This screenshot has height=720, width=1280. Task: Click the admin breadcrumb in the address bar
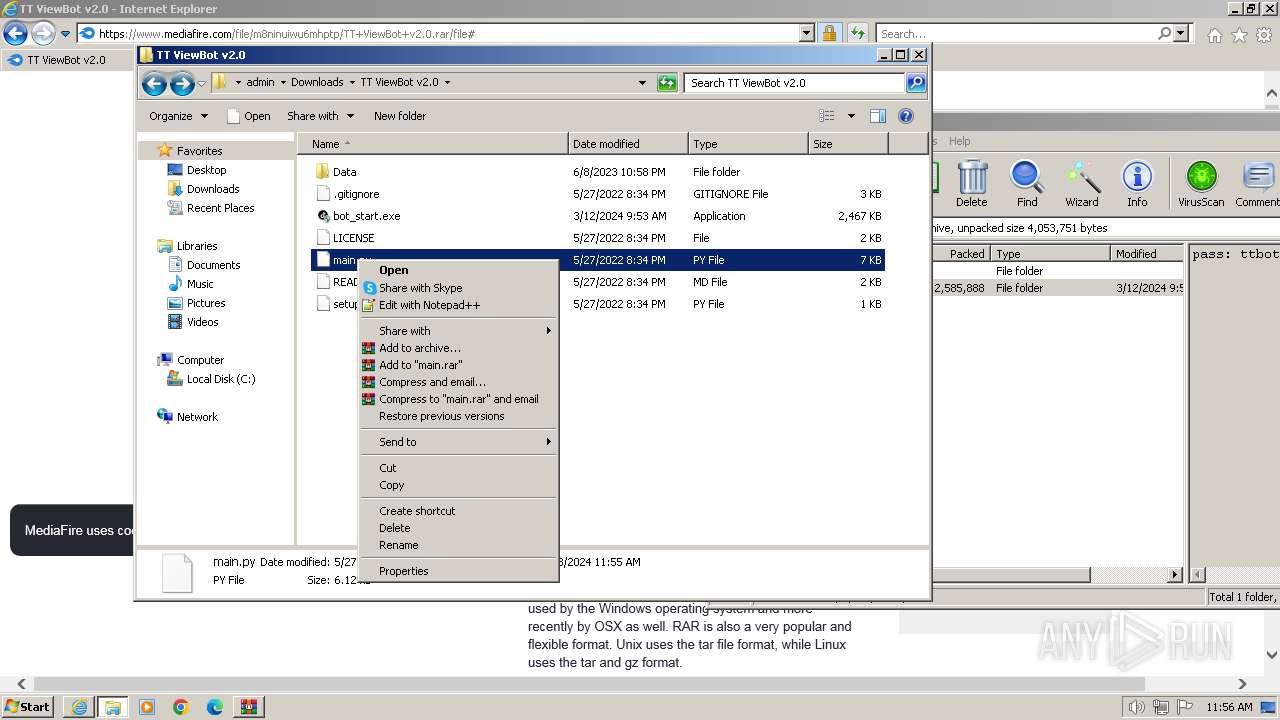[260, 83]
